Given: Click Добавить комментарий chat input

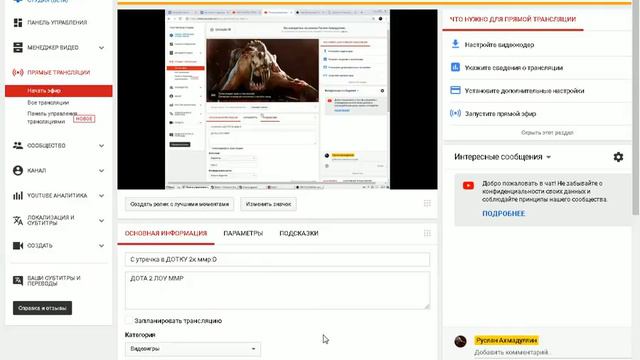Looking at the screenshot, I should 511,352.
